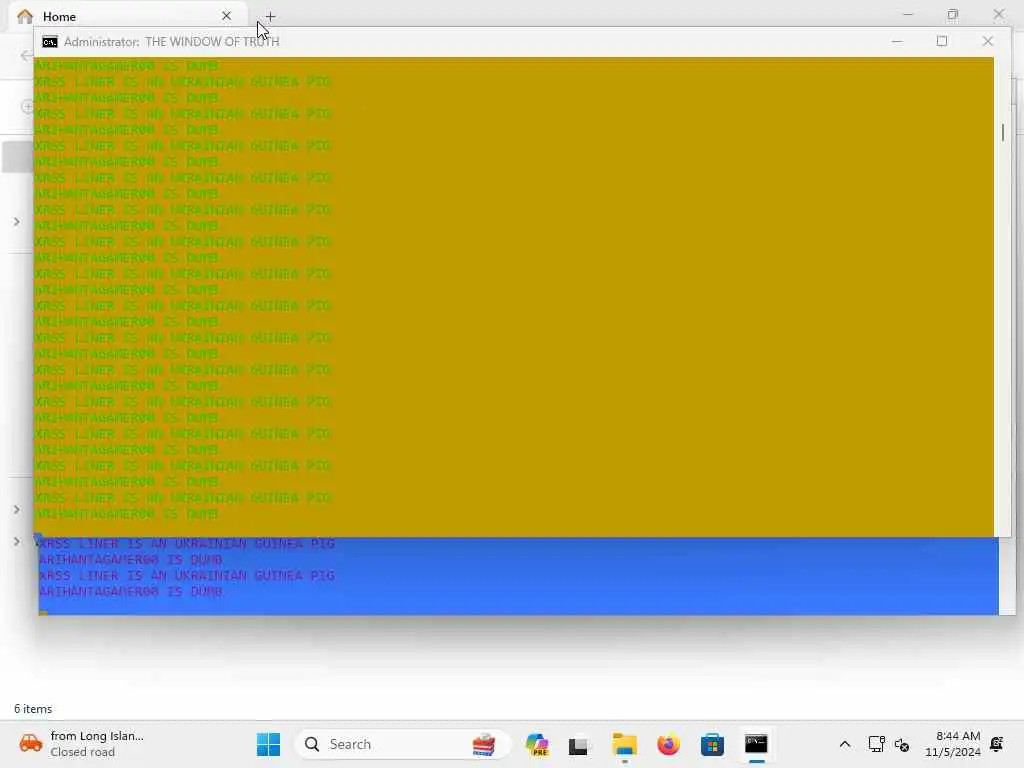
Task: Open the notification bell icon
Action: (x=997, y=744)
